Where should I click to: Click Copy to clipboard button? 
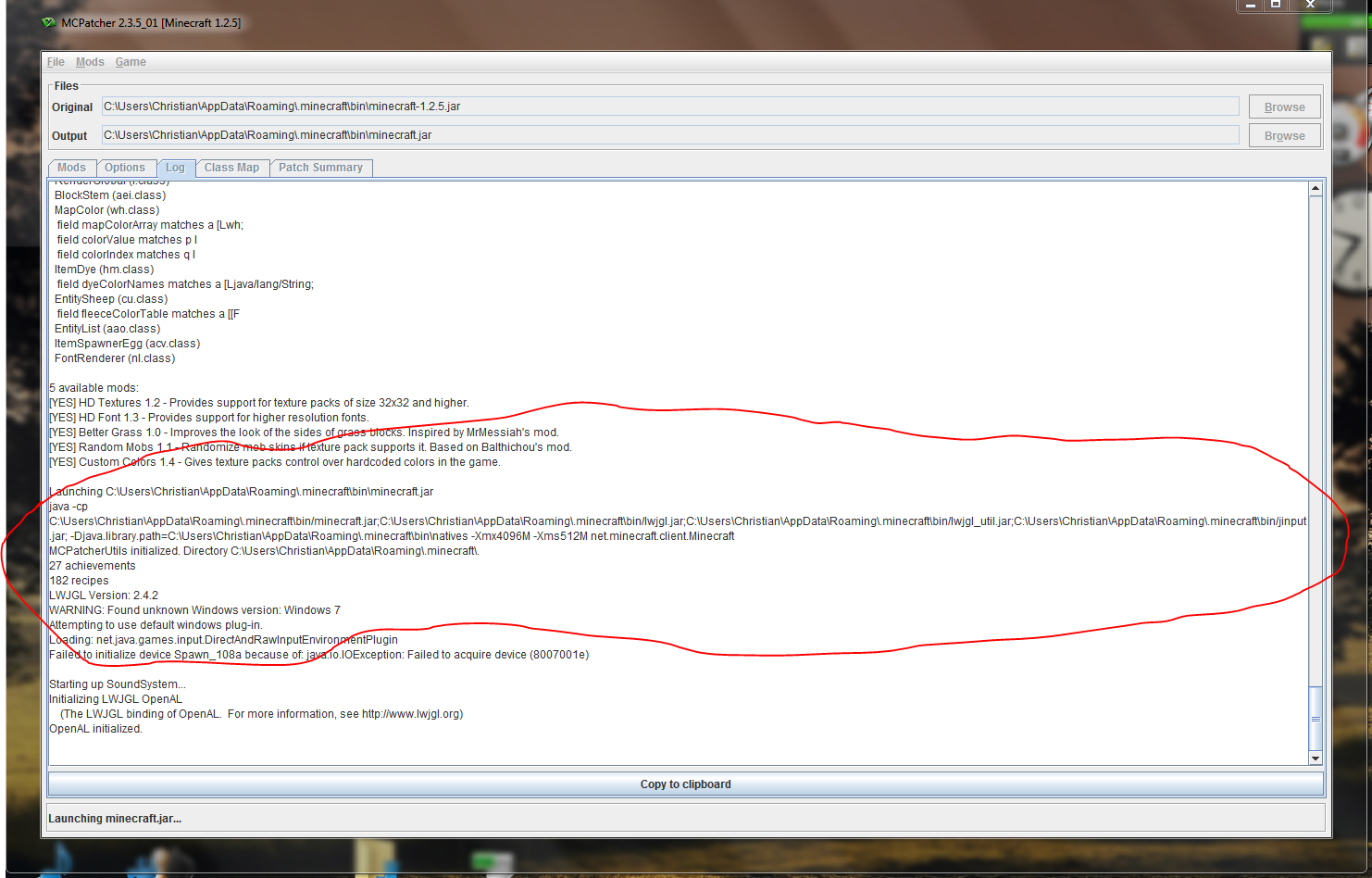tap(686, 784)
